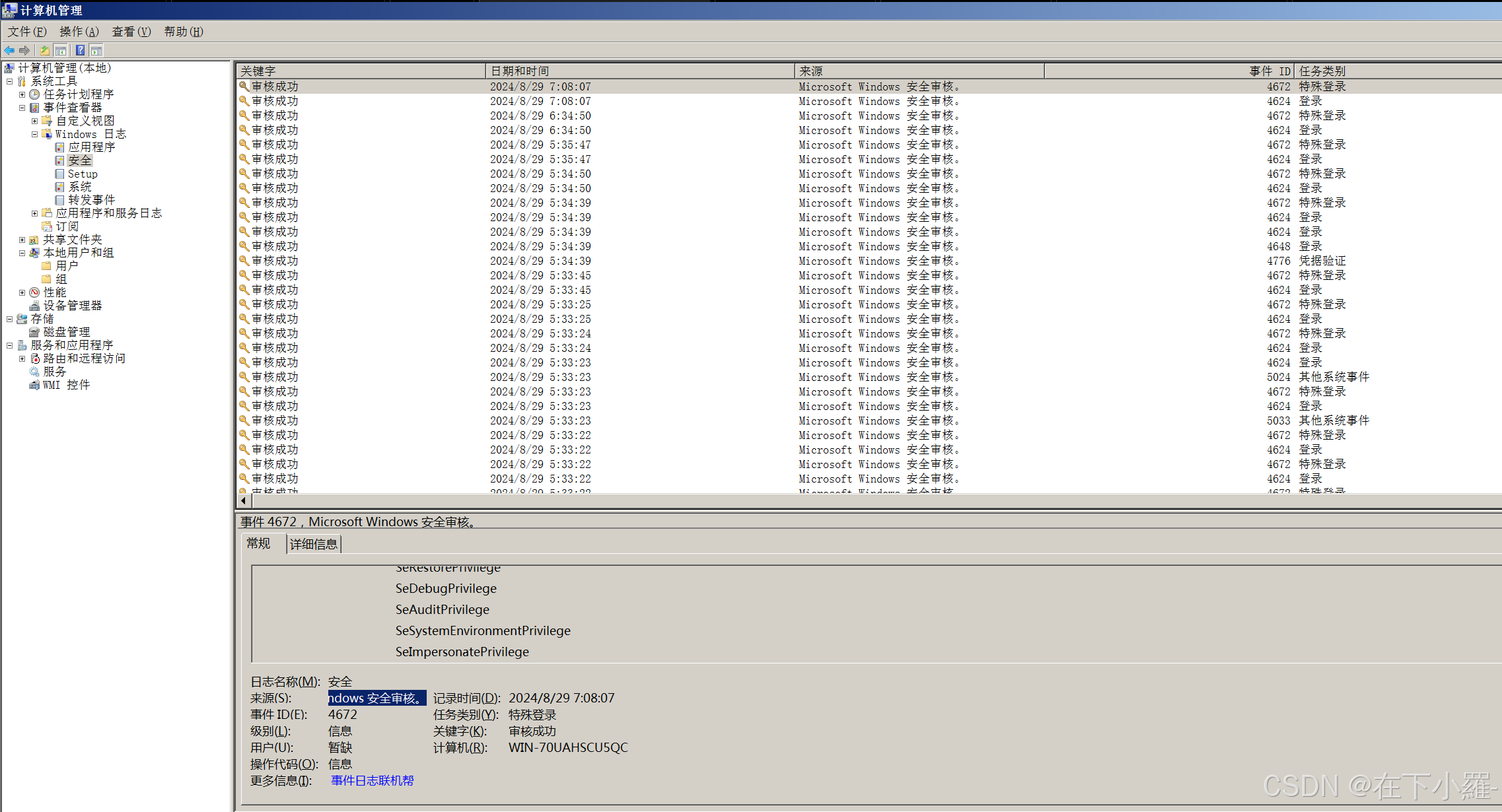1502x812 pixels.
Task: Collapse the 服务和应用程序 tree node
Action: tap(10, 345)
